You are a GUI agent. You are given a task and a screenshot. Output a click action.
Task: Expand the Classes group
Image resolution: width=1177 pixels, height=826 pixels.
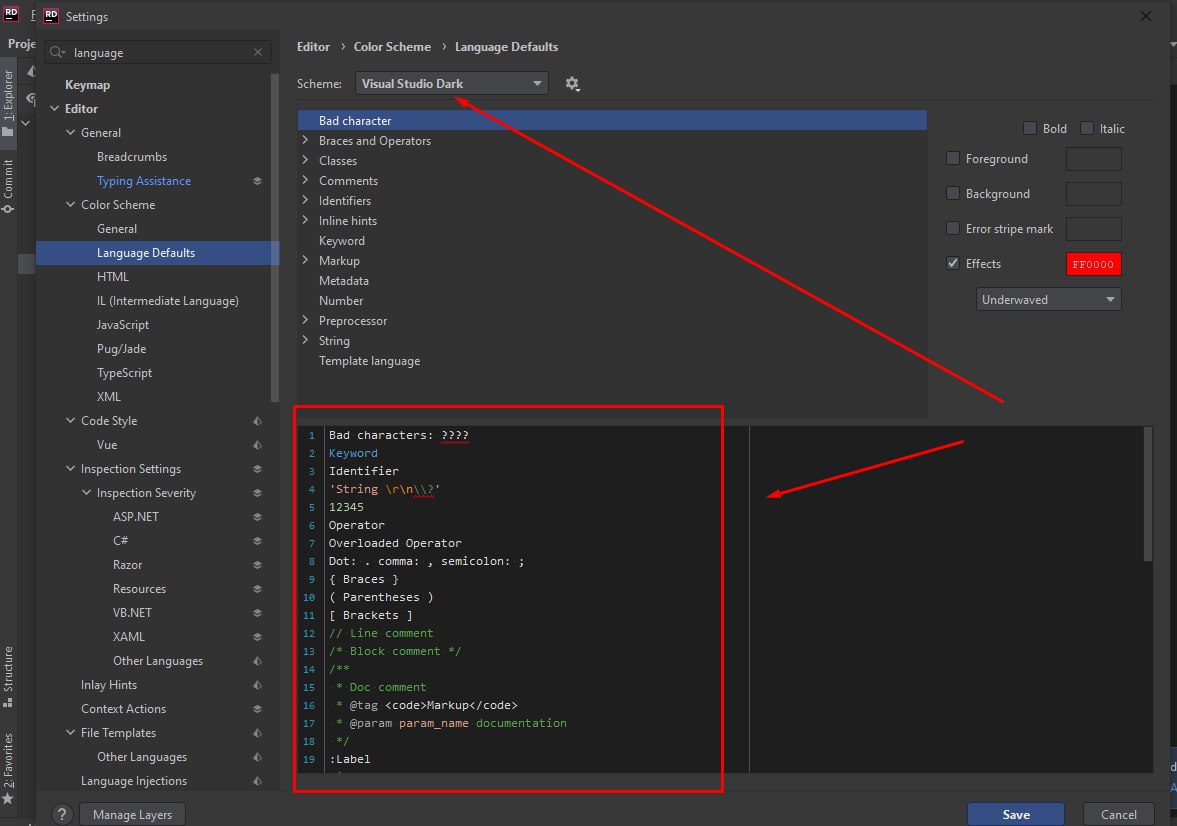(x=305, y=161)
